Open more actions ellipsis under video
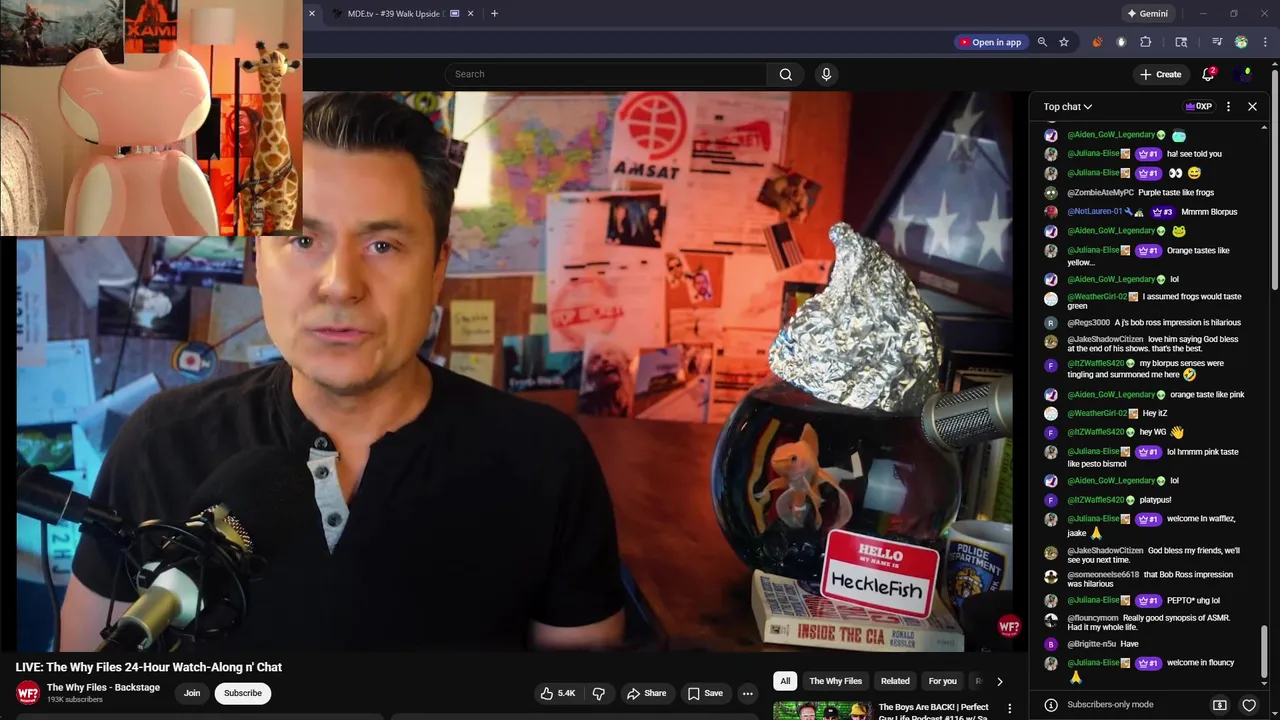Image resolution: width=1280 pixels, height=720 pixels. point(747,693)
